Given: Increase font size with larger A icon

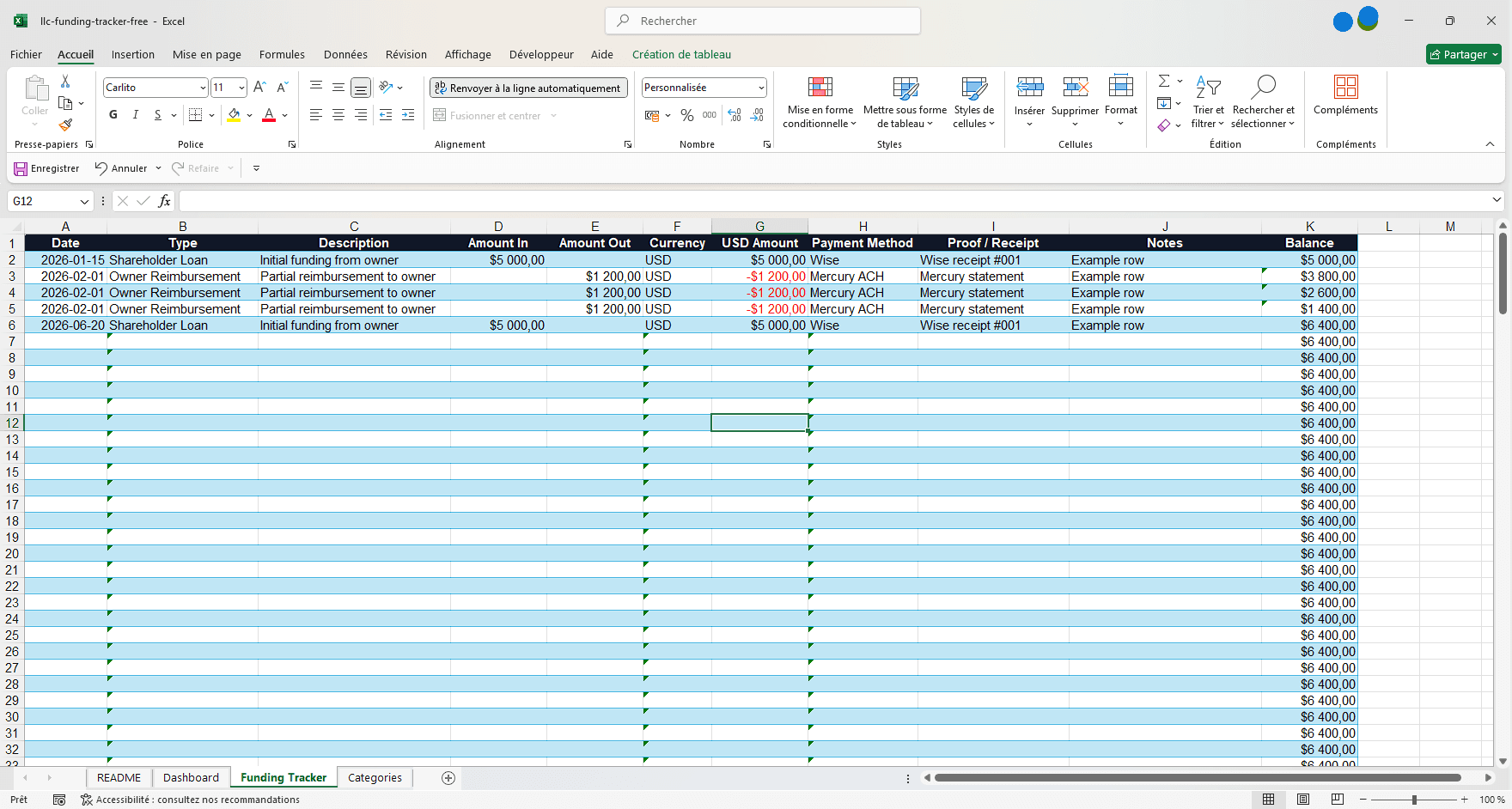Looking at the screenshot, I should click(259, 88).
